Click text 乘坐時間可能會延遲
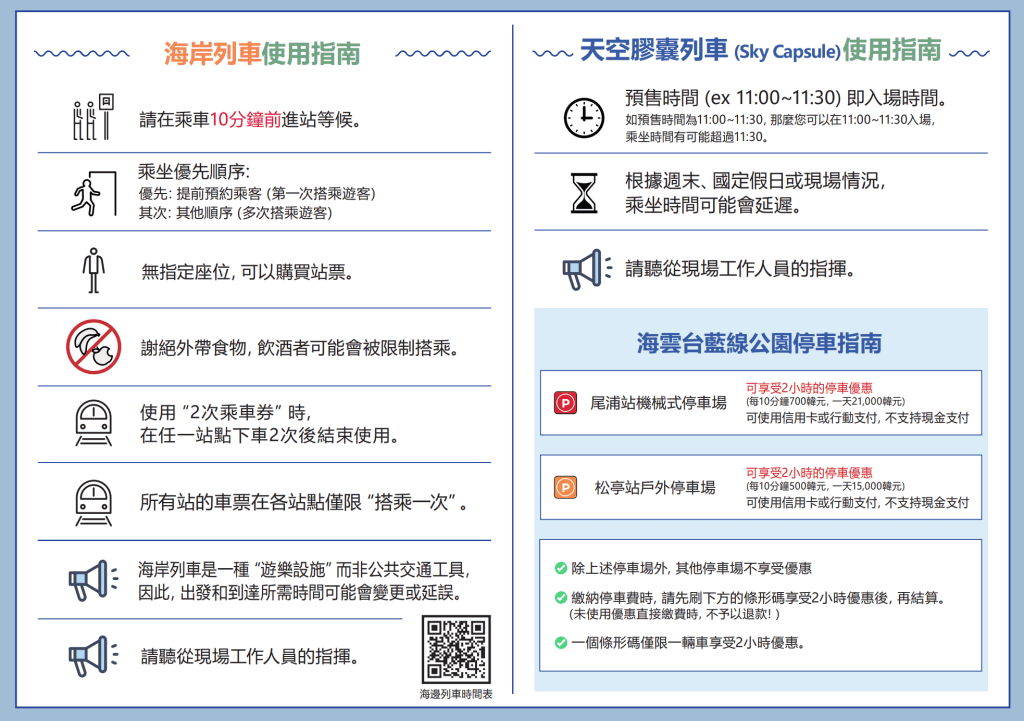 pos(713,205)
